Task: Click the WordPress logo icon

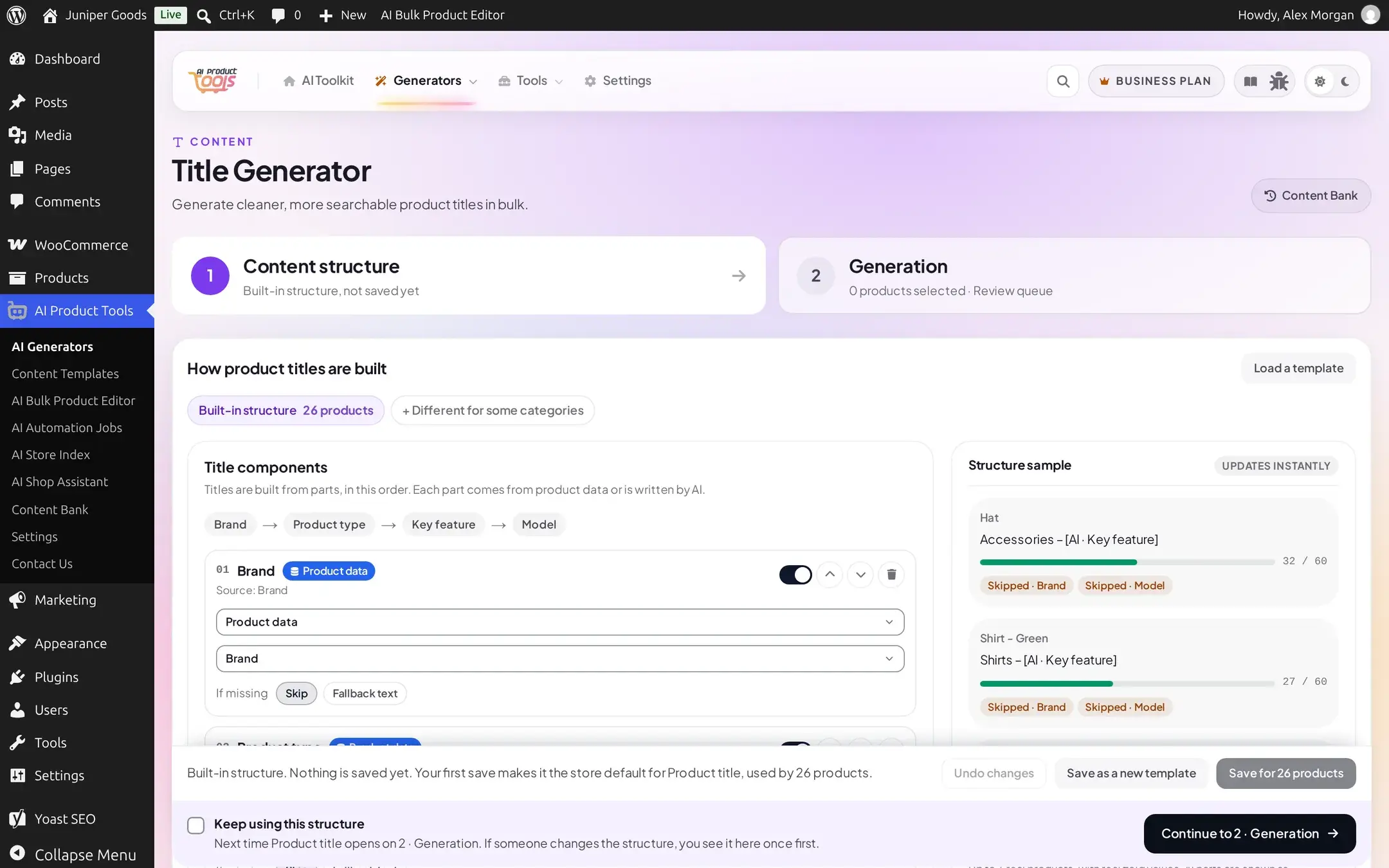Action: 16,15
